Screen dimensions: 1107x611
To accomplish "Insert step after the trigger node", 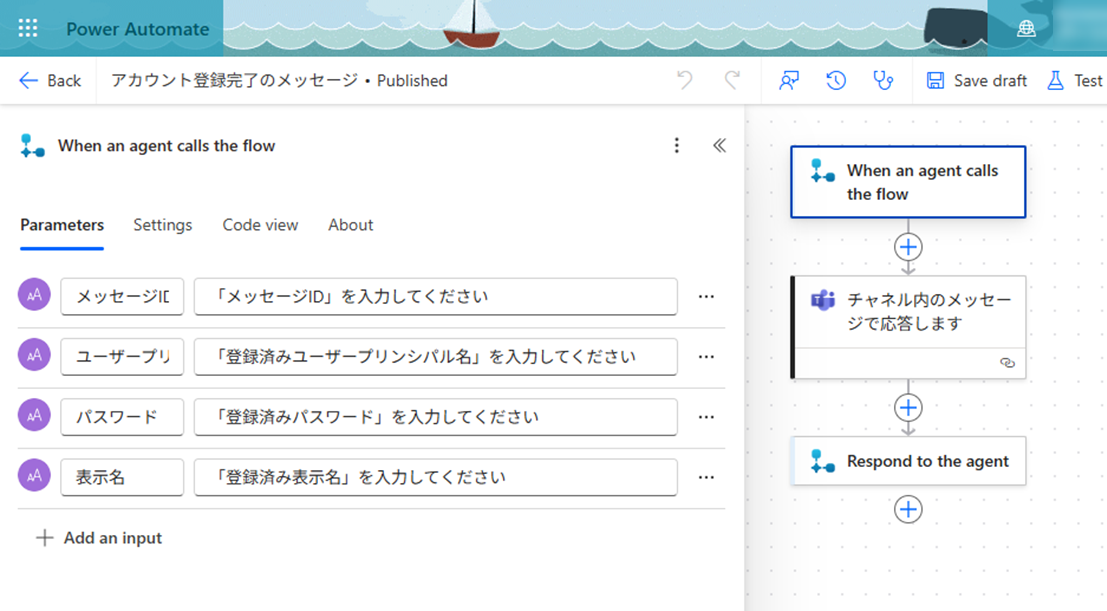I will click(908, 247).
